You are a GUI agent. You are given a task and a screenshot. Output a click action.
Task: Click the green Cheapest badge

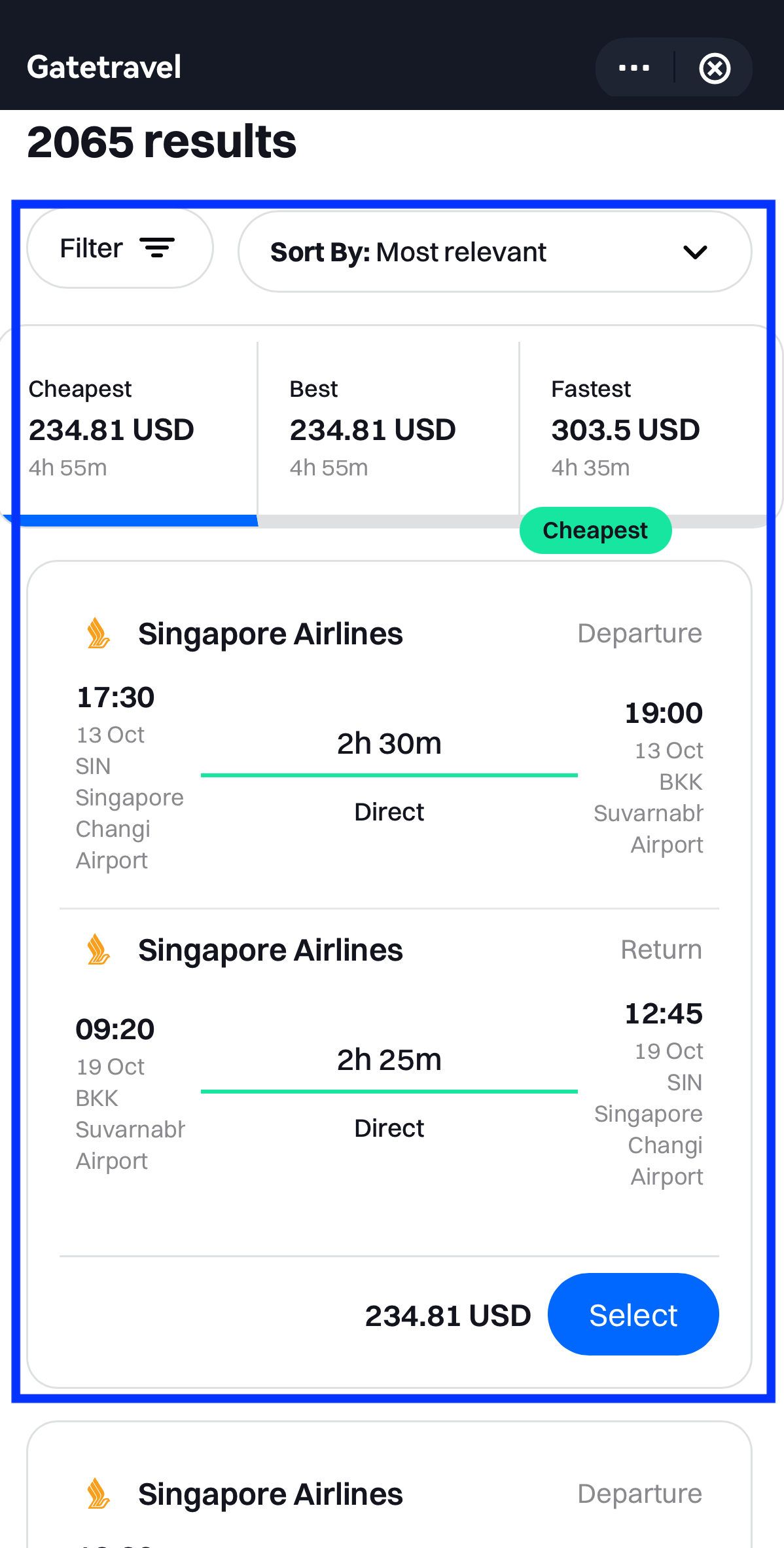595,530
